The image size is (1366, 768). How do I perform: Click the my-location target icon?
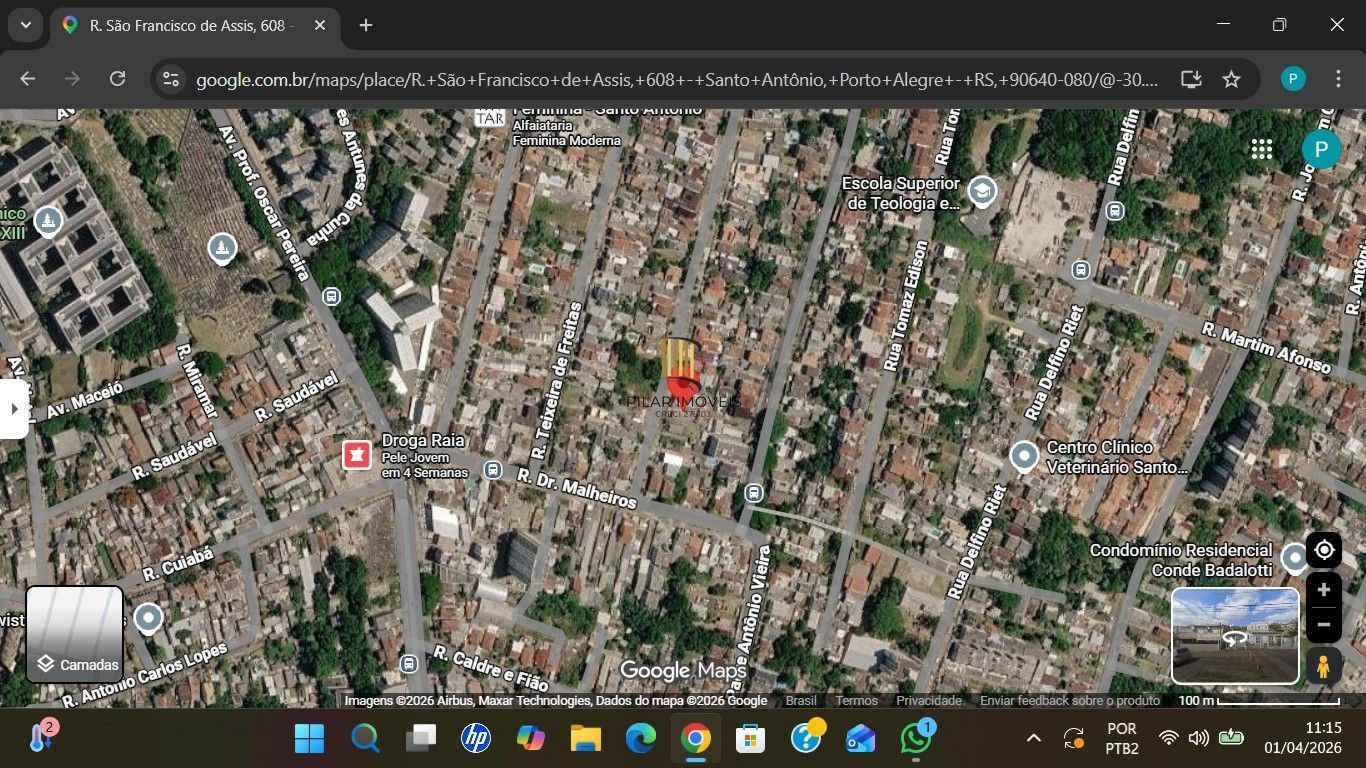tap(1323, 549)
